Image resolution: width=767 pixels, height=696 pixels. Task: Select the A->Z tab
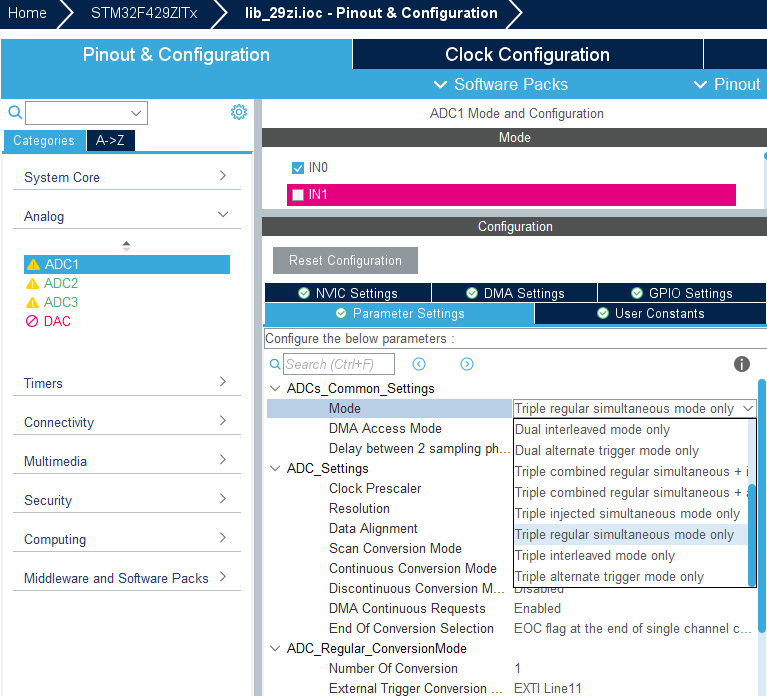click(111, 141)
